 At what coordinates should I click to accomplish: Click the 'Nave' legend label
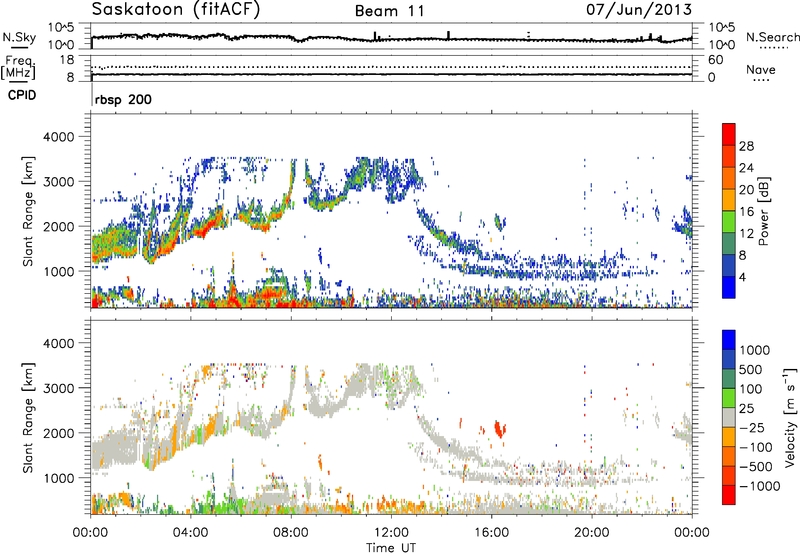(761, 70)
